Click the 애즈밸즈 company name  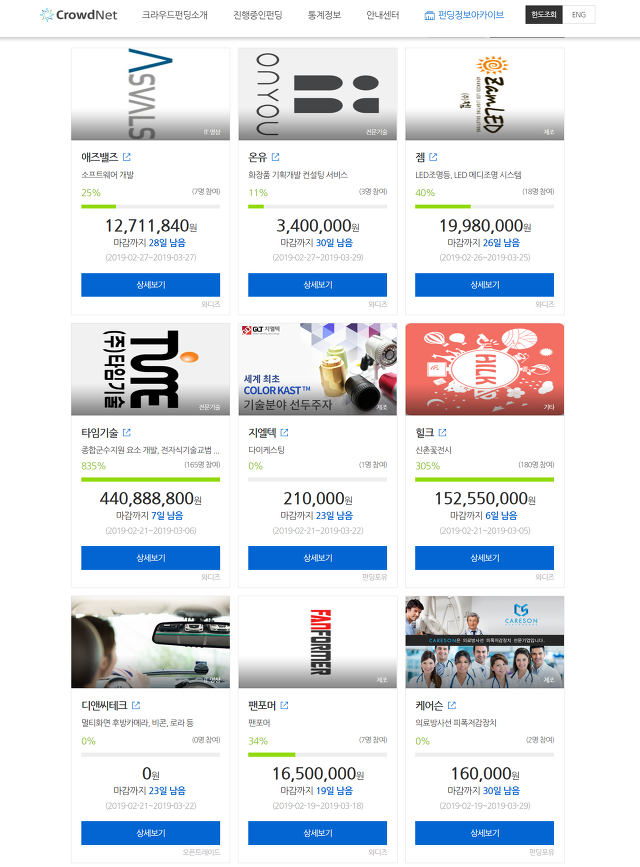point(100,157)
